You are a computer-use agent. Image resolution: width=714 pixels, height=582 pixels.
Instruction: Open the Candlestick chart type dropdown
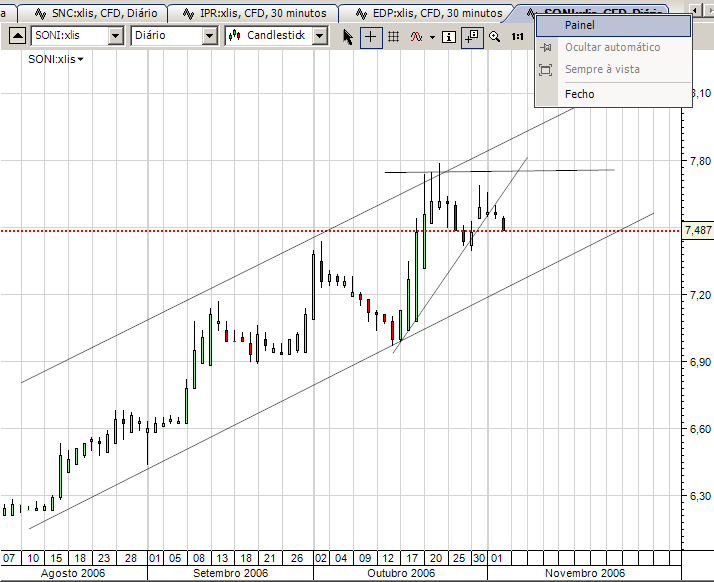point(320,36)
